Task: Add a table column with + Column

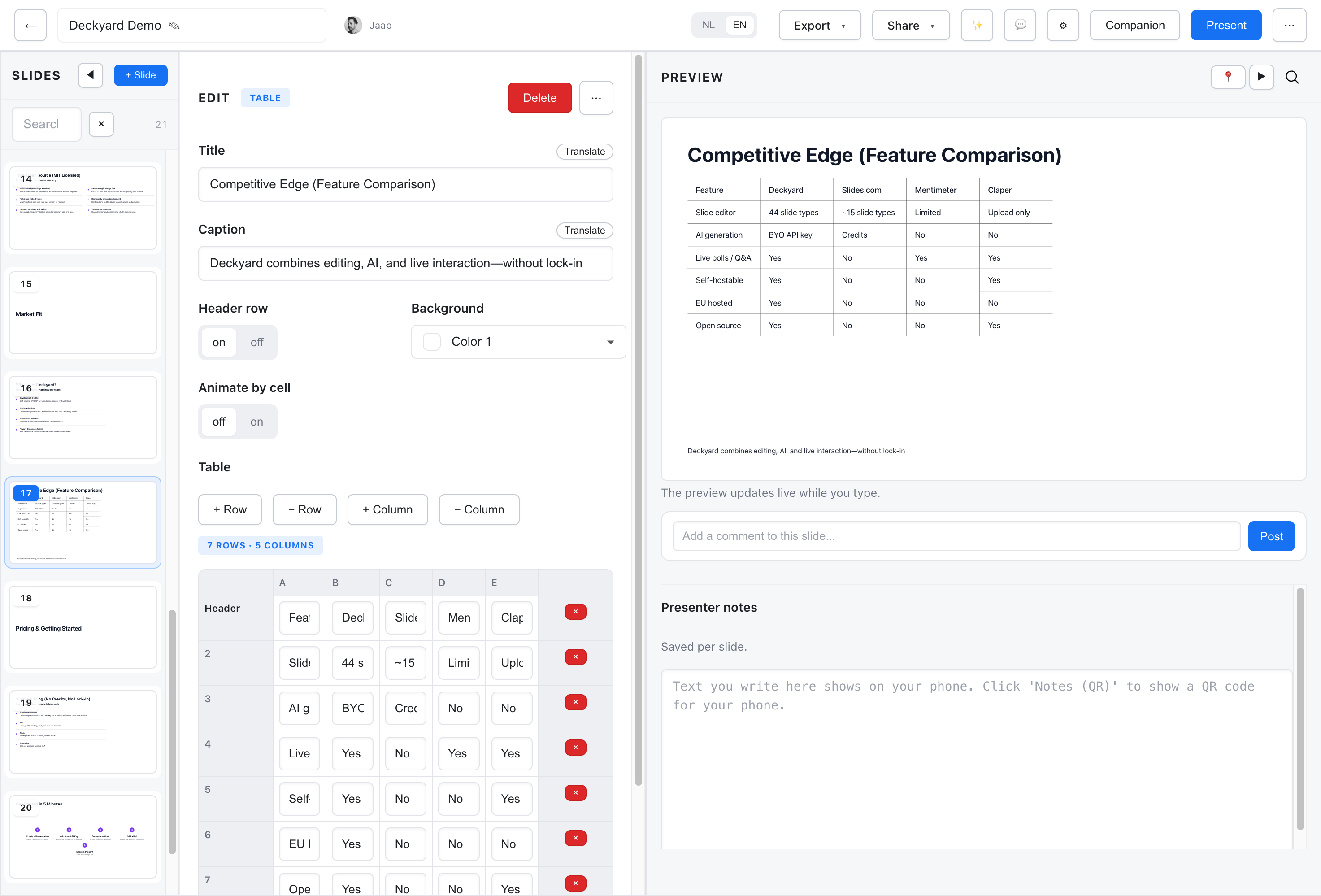Action: (388, 509)
